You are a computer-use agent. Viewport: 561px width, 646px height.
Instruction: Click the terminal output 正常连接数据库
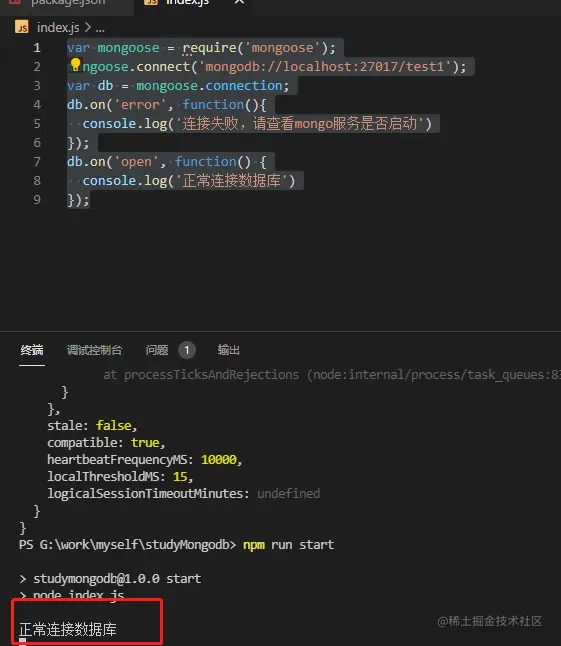pos(68,630)
